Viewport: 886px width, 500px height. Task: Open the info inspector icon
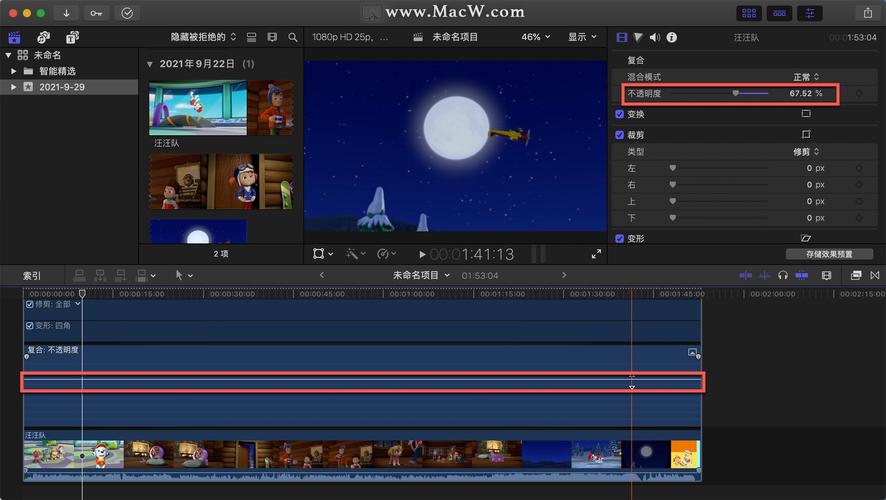point(672,37)
